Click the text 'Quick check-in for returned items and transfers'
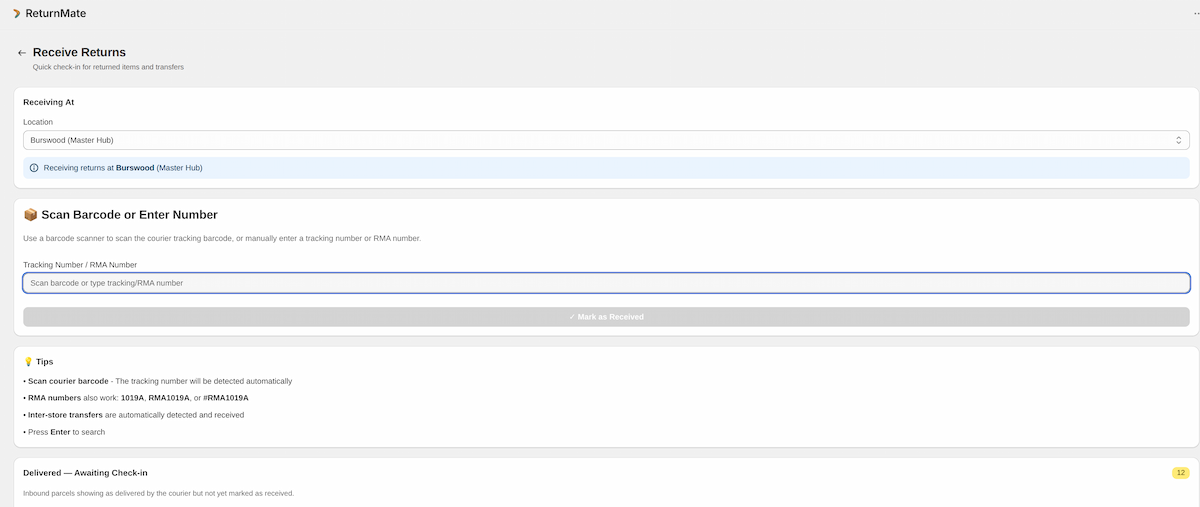The width and height of the screenshot is (1200, 507). [108, 67]
